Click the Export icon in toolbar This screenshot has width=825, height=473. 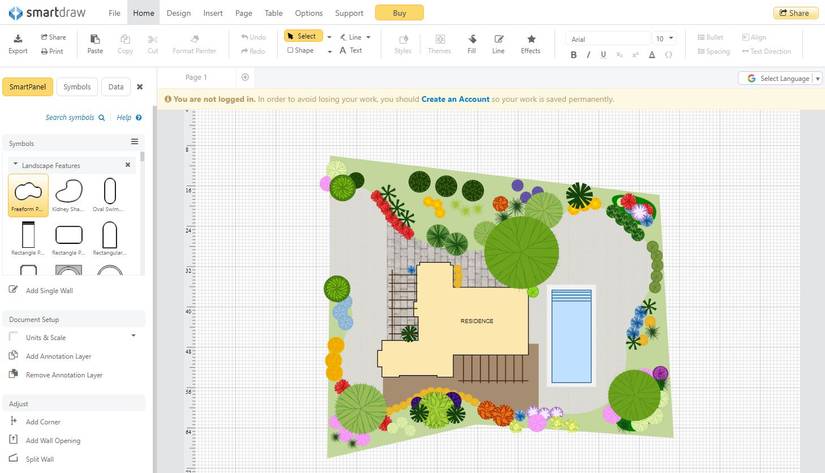point(18,38)
